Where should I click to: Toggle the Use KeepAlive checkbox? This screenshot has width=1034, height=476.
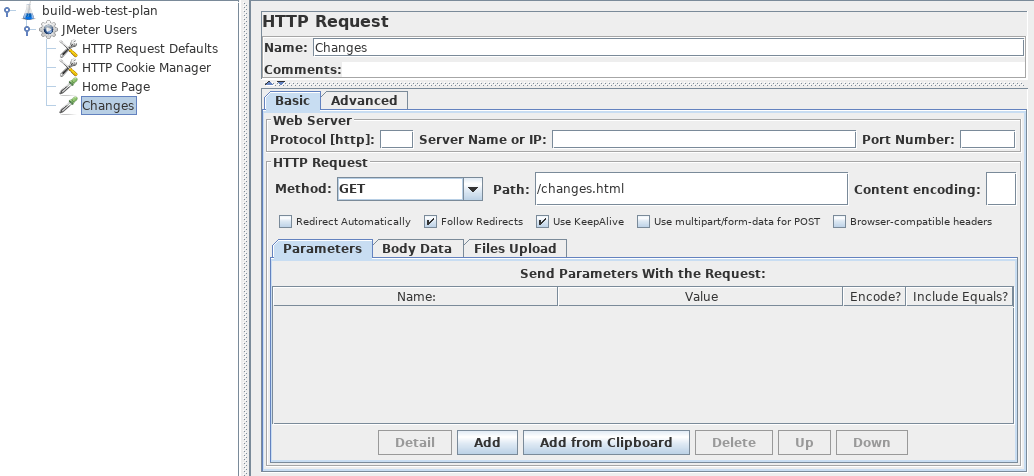543,222
